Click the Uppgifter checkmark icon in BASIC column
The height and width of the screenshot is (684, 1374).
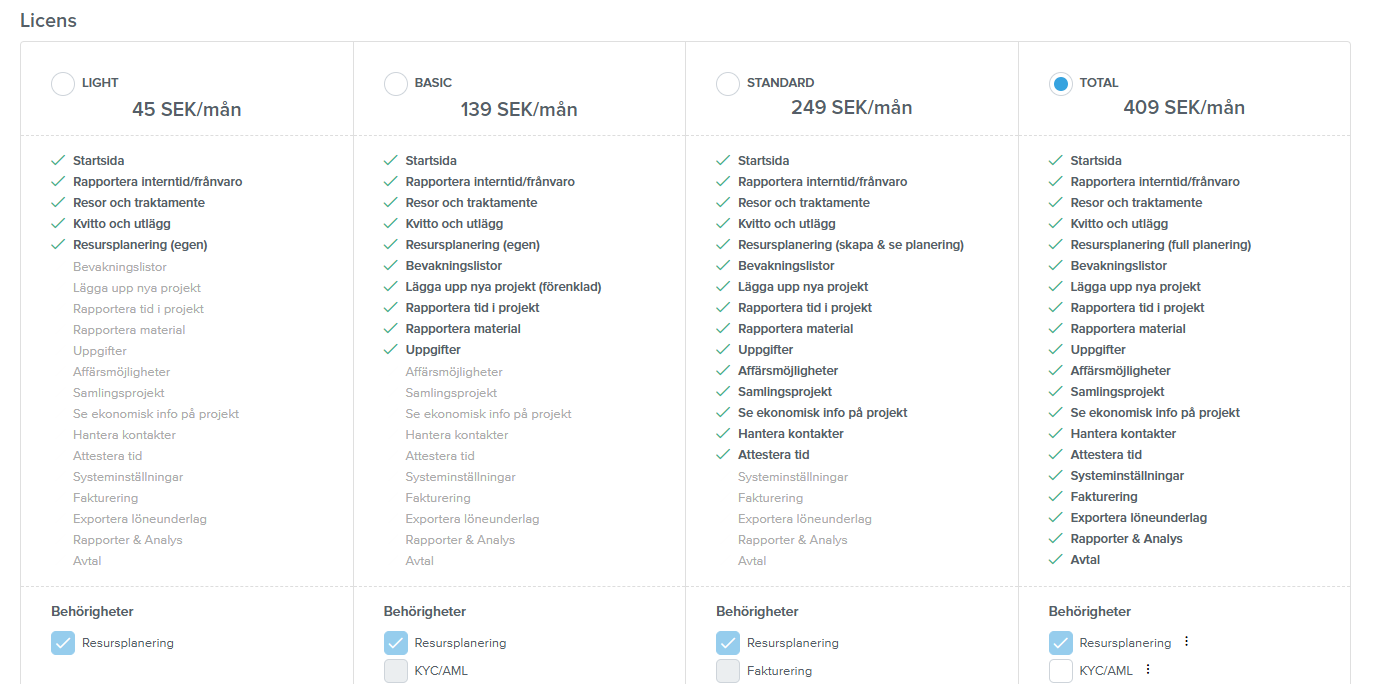point(391,350)
